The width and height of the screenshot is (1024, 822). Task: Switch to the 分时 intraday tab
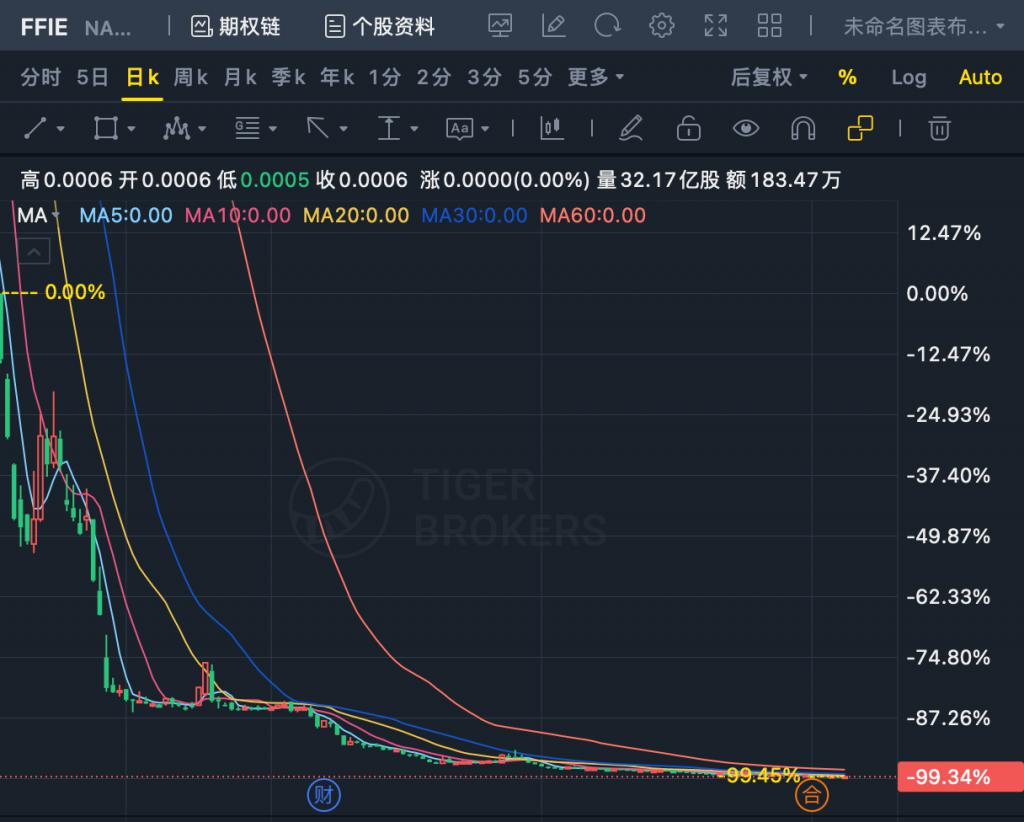point(41,77)
